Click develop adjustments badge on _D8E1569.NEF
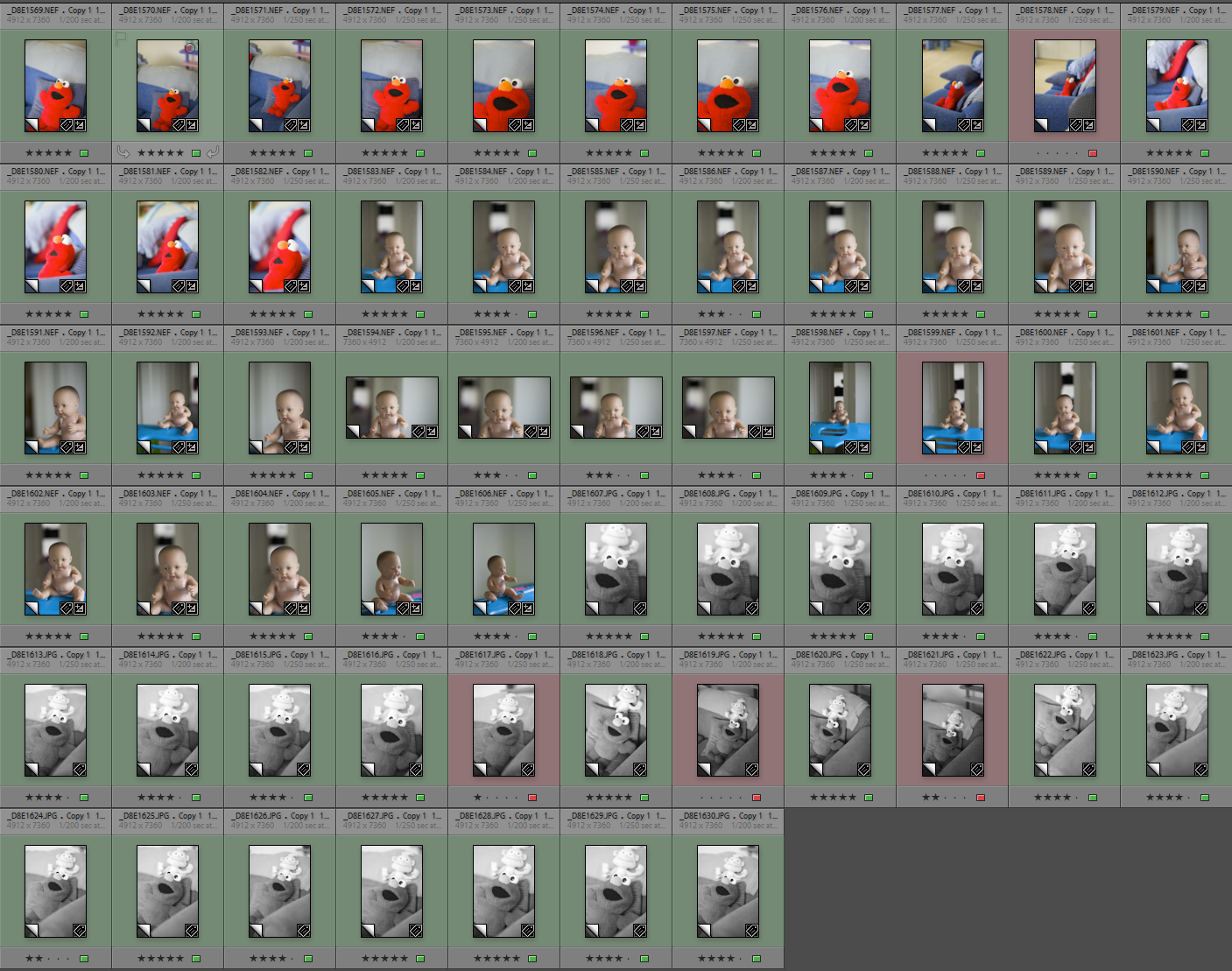1232x971 pixels. pos(80,125)
